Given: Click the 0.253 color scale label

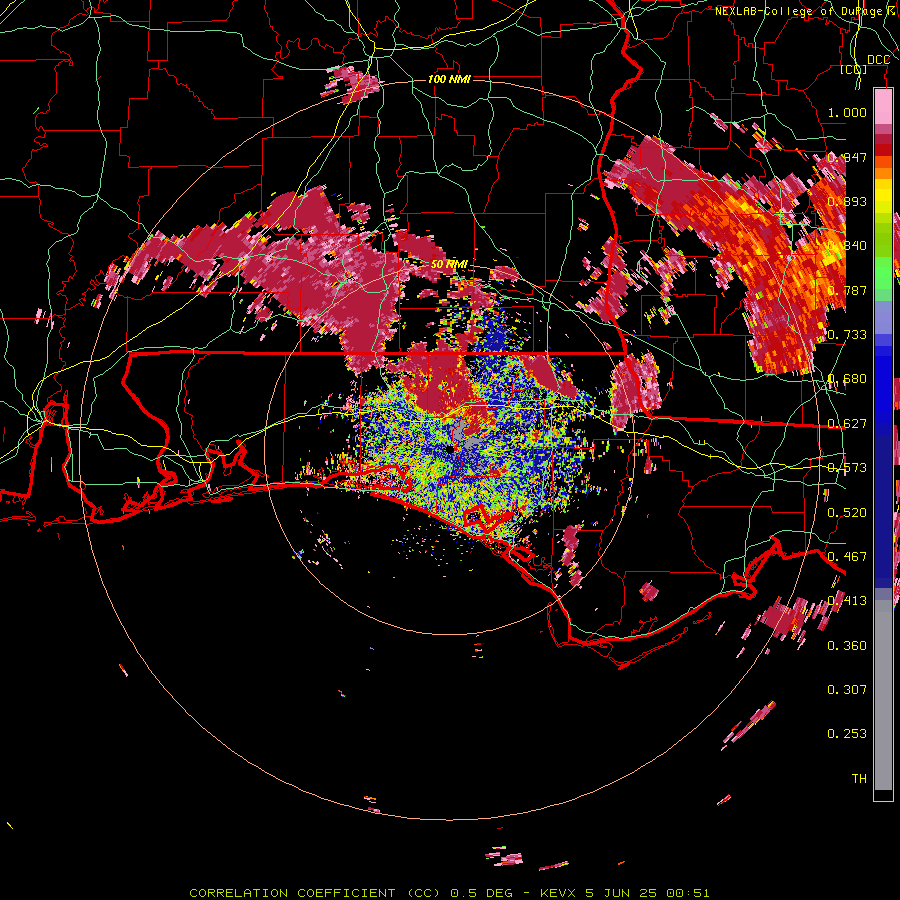Looking at the screenshot, I should [847, 734].
